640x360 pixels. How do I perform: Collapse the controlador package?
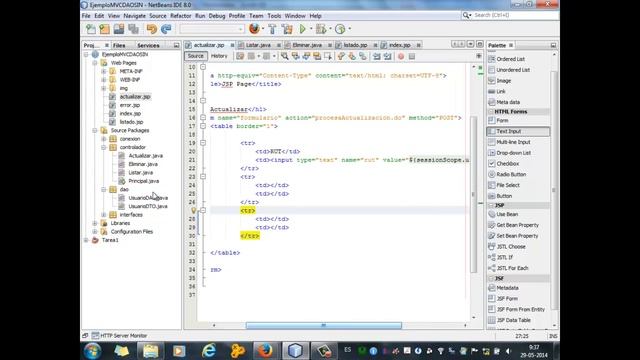tap(104, 147)
